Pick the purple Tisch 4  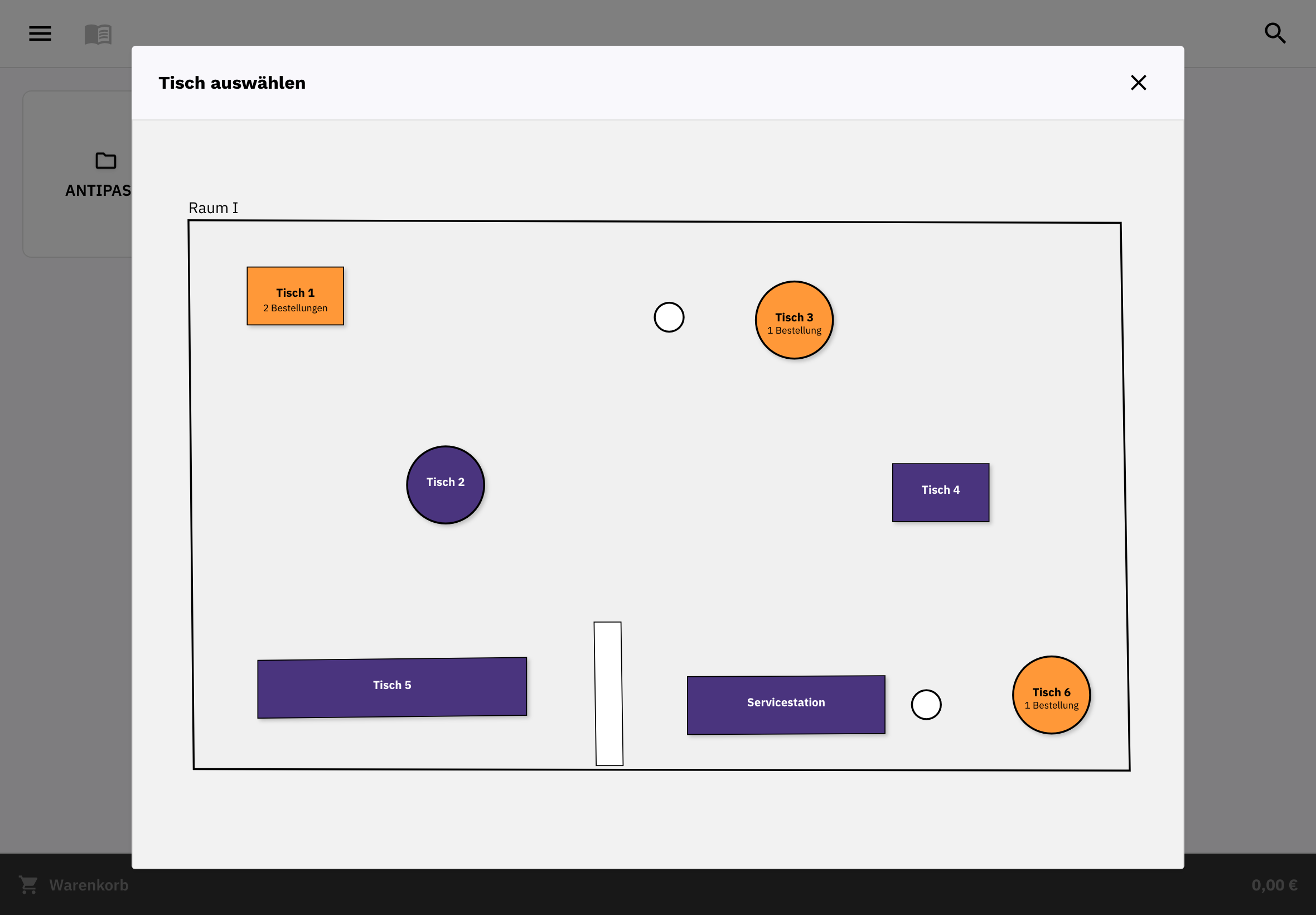tap(940, 493)
